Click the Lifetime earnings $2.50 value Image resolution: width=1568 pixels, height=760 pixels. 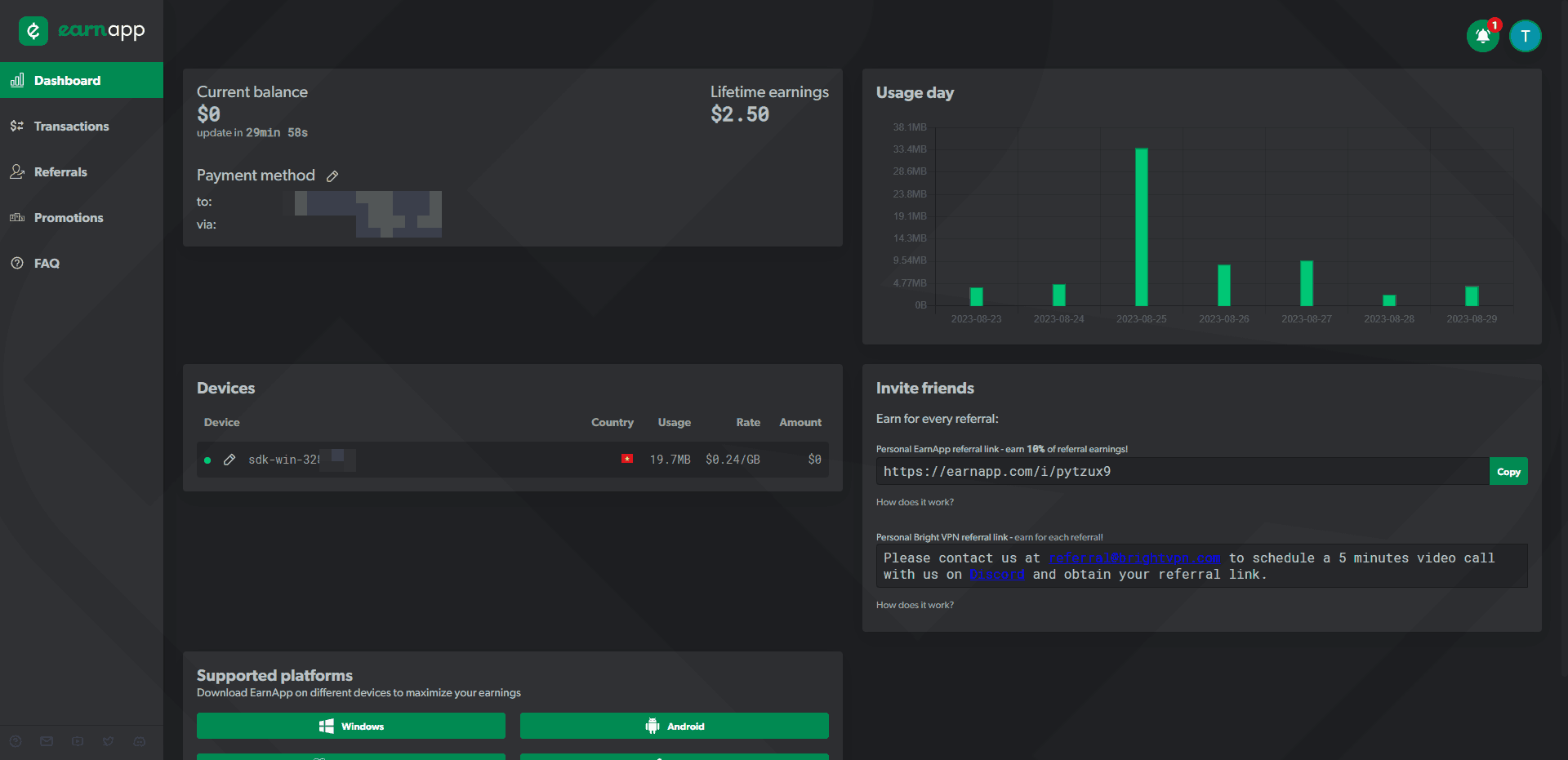(x=740, y=114)
